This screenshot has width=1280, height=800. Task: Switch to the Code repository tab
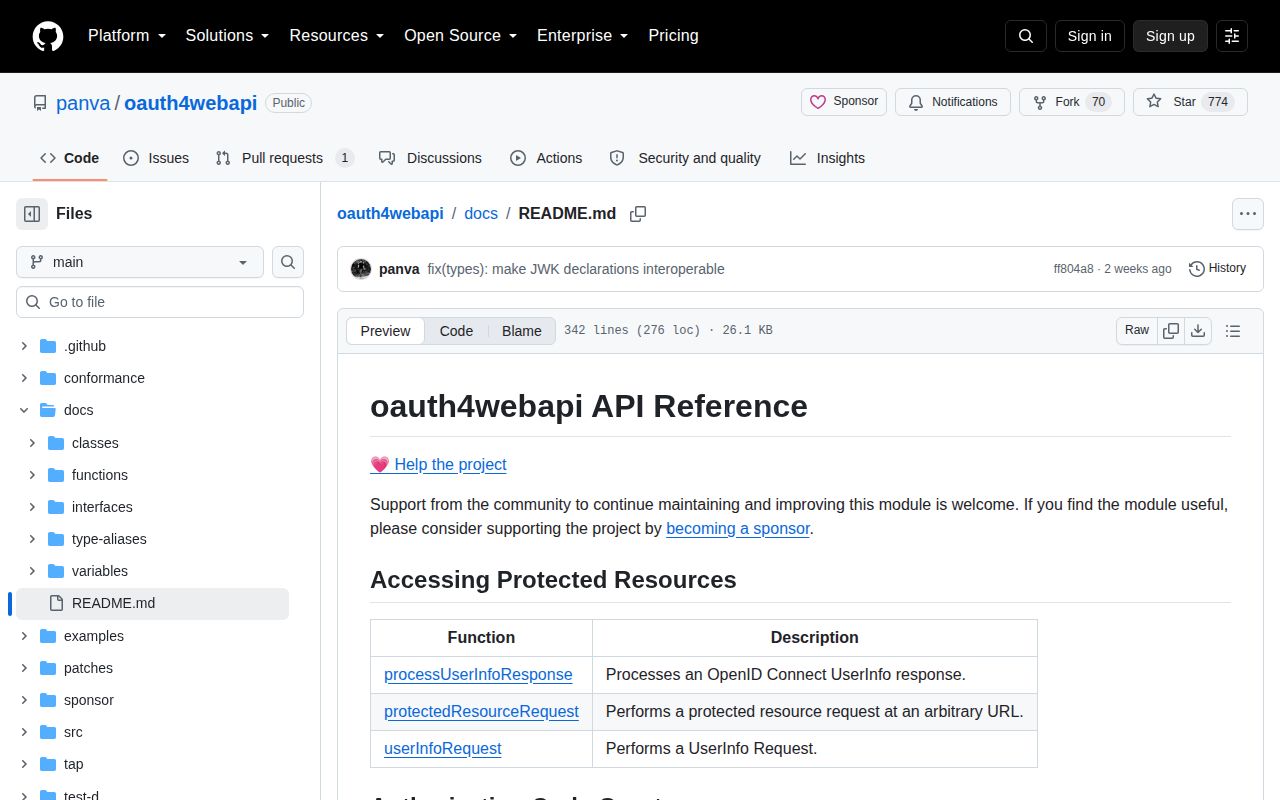click(69, 158)
